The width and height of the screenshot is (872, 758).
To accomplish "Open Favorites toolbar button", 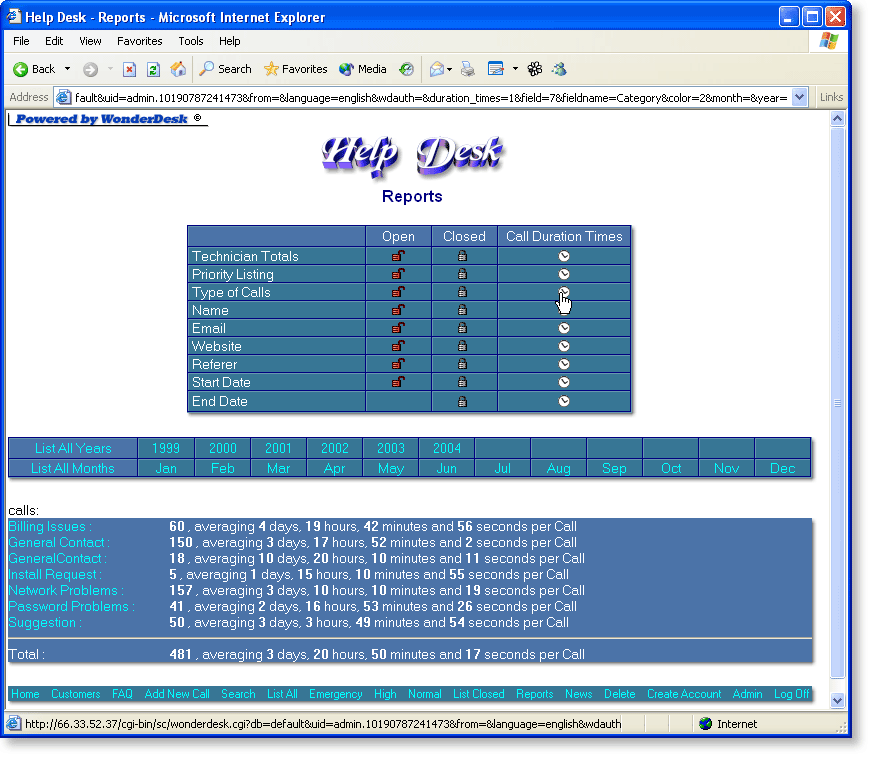I will pos(295,70).
